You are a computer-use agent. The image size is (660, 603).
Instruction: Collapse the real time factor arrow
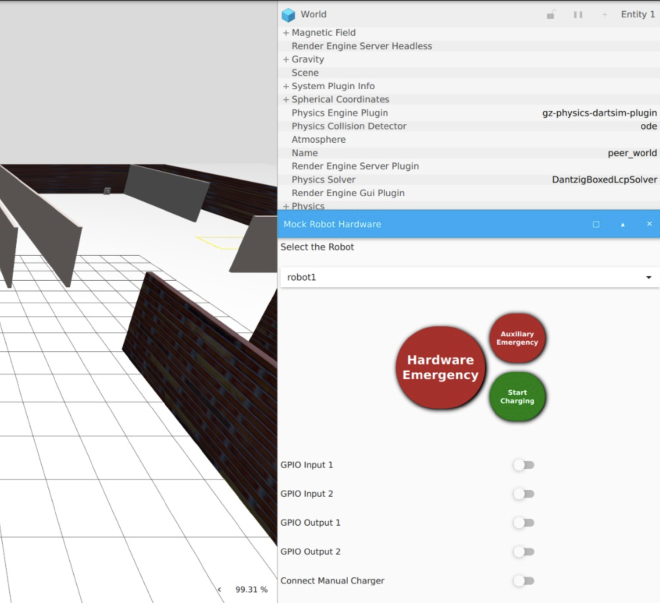click(220, 590)
